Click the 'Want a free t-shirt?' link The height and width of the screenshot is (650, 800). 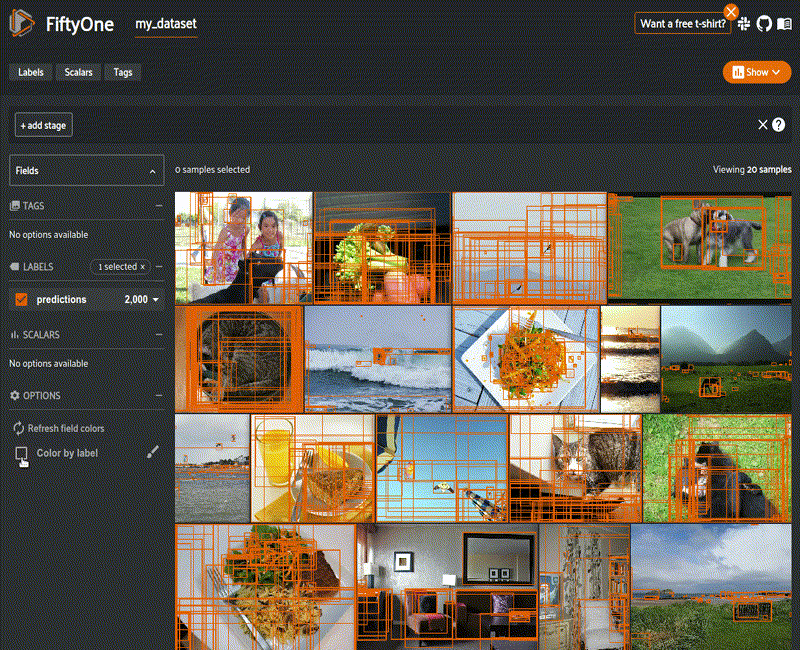tap(683, 23)
